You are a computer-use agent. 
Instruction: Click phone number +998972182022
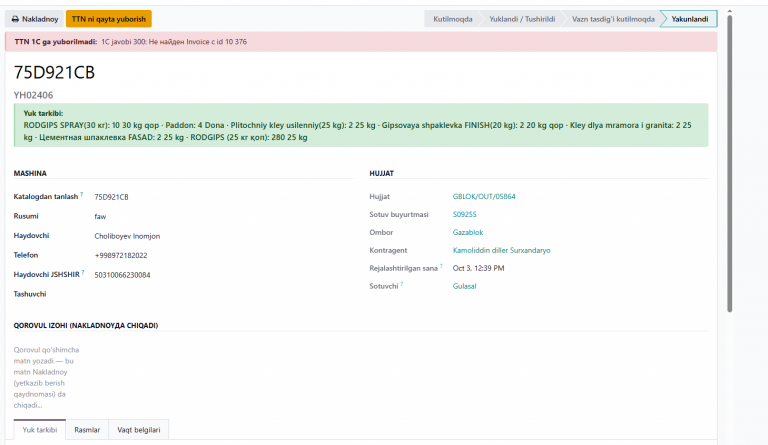point(120,256)
